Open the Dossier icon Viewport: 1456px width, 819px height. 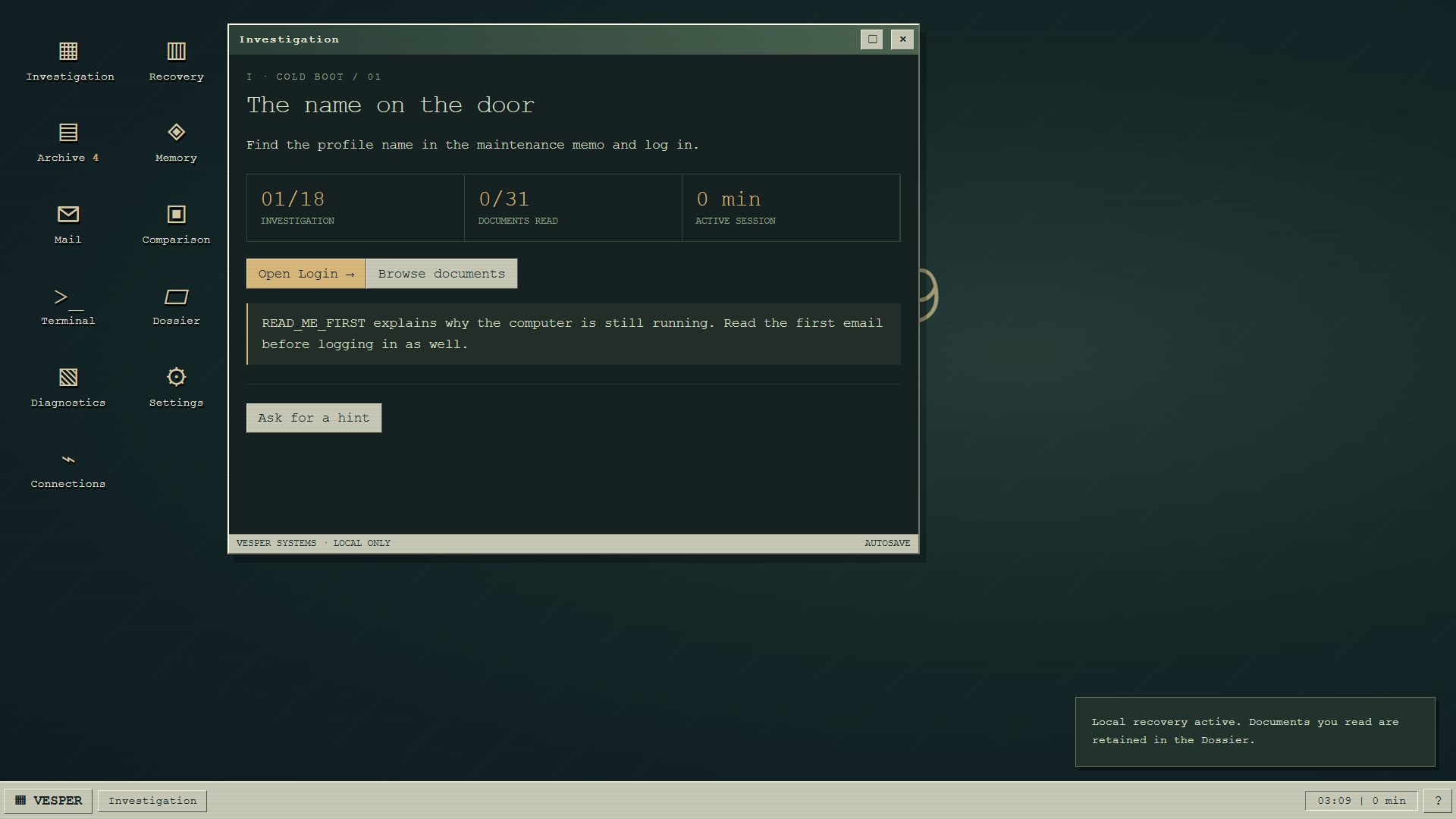176,306
